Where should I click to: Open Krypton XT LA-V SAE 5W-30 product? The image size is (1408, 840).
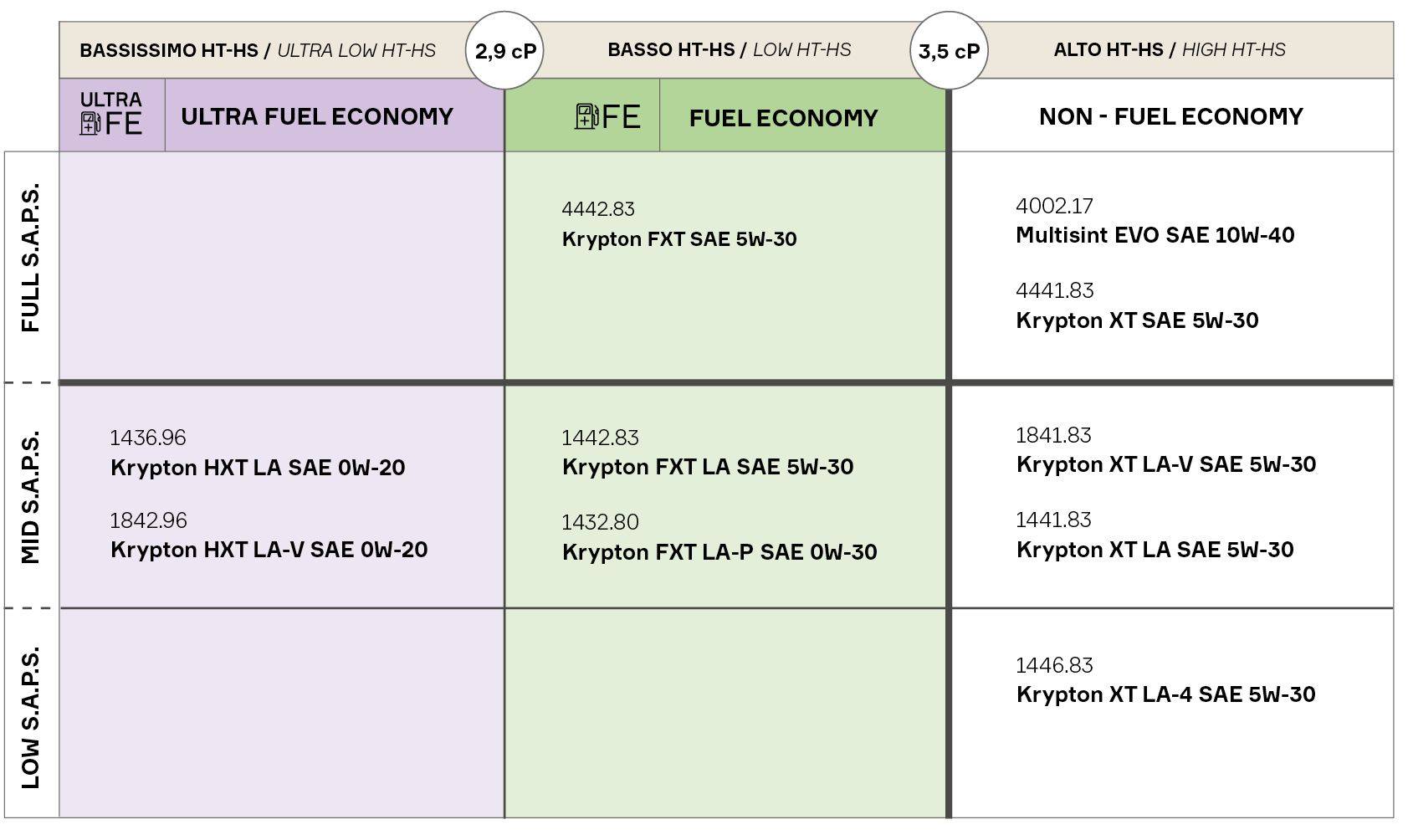point(1165,464)
